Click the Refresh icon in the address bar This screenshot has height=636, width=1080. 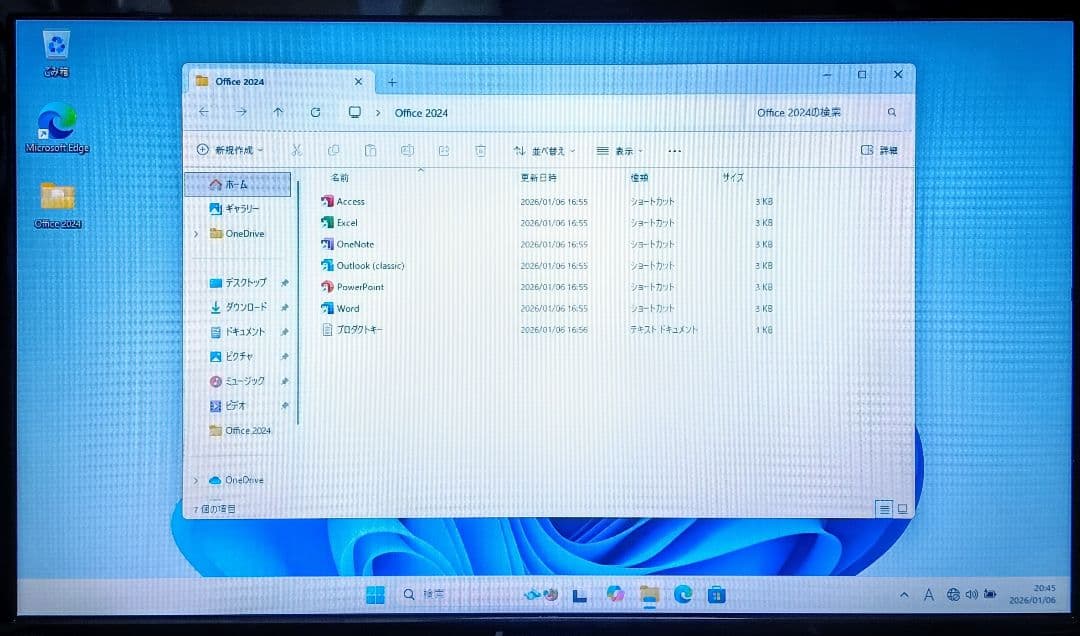[315, 112]
